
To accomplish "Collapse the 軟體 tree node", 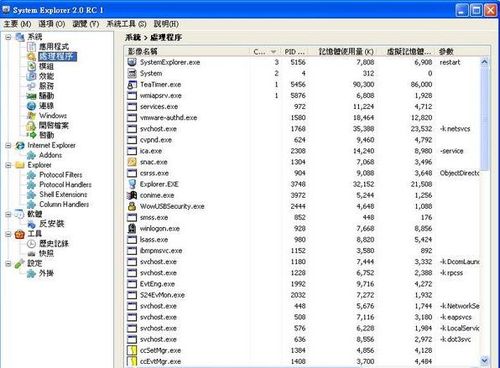I will tap(8, 214).
